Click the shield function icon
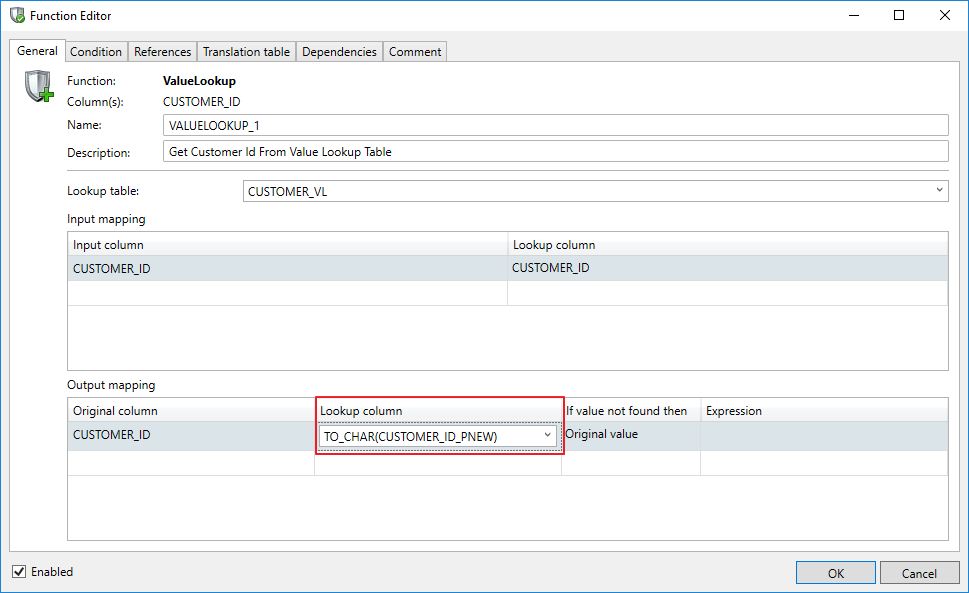Image resolution: width=969 pixels, height=593 pixels. [38, 87]
